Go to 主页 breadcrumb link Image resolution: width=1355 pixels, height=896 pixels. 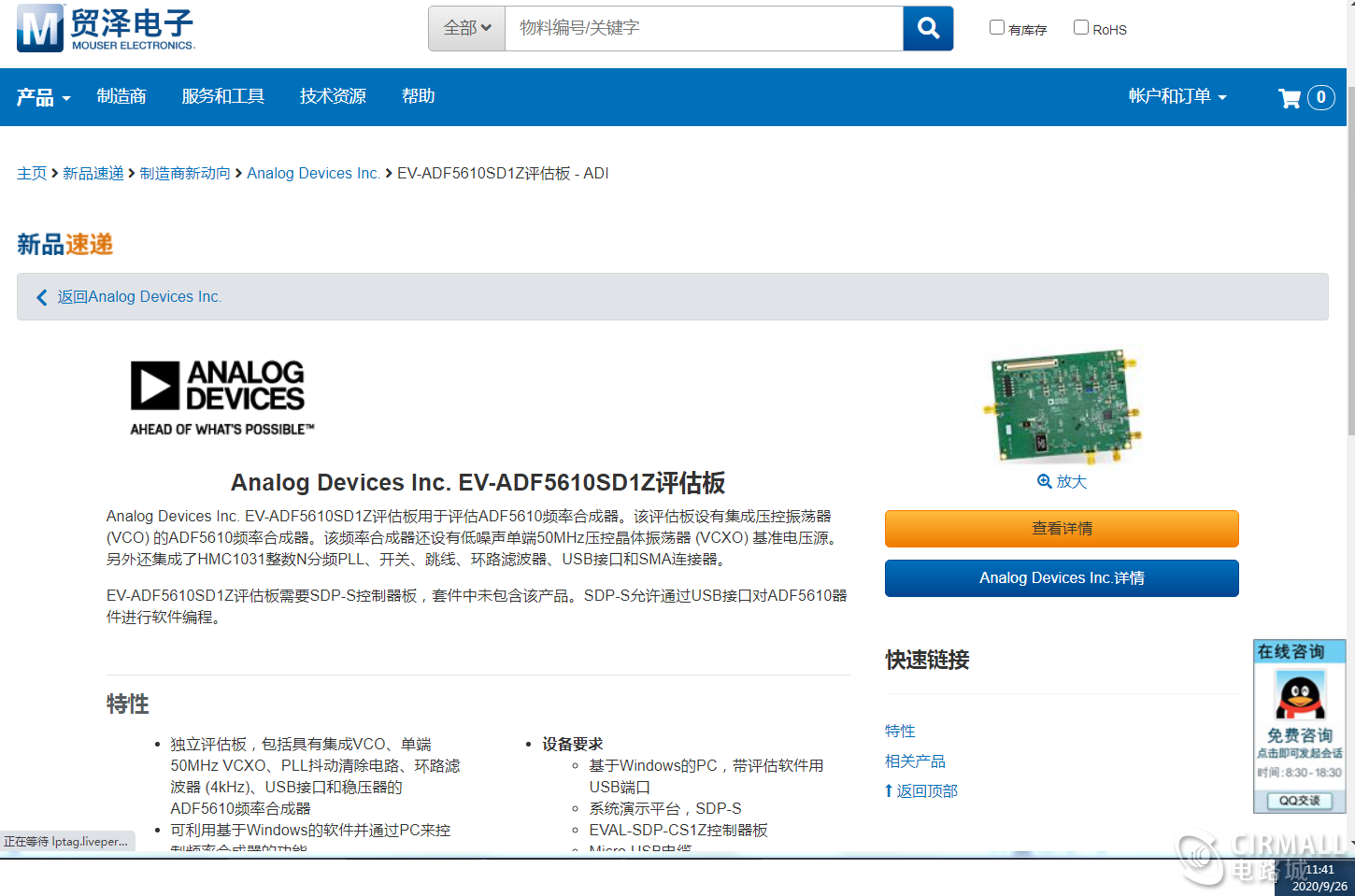coord(32,173)
